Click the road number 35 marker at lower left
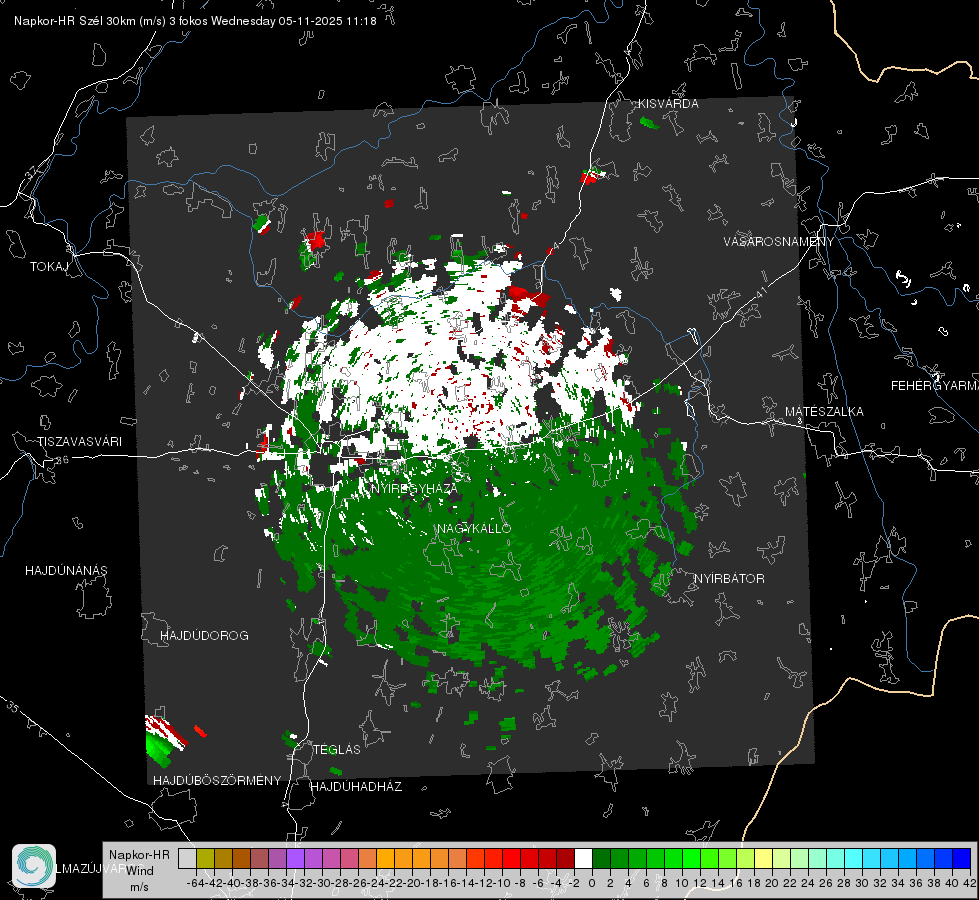This screenshot has height=900, width=979. [x=13, y=706]
